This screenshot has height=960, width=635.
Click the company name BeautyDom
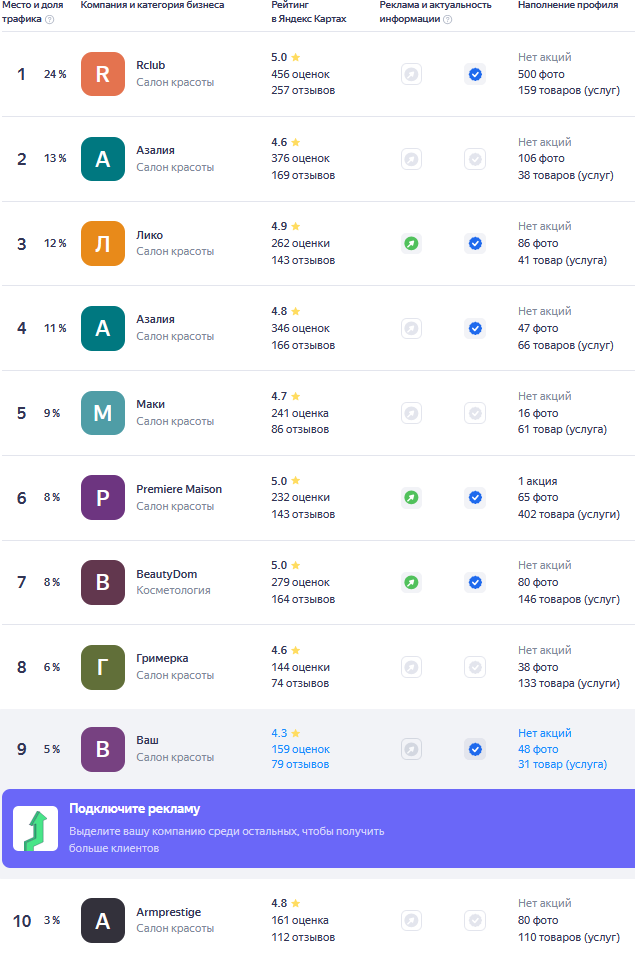pos(167,574)
